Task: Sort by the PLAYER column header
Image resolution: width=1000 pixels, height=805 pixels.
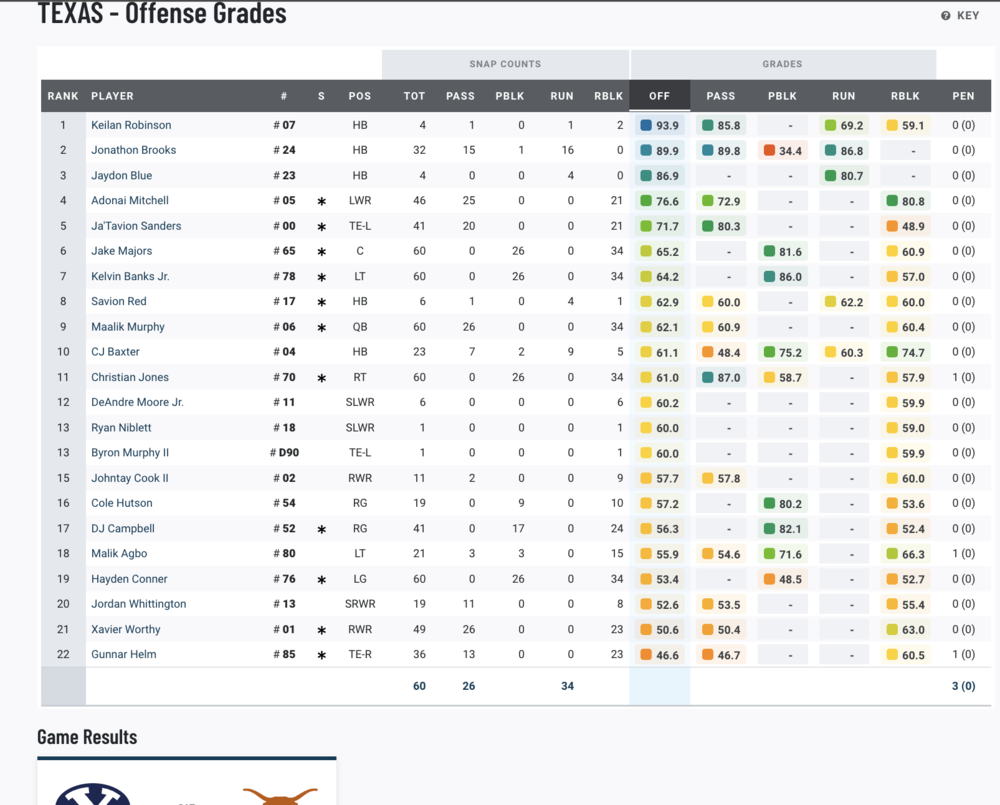Action: pyautogui.click(x=112, y=96)
